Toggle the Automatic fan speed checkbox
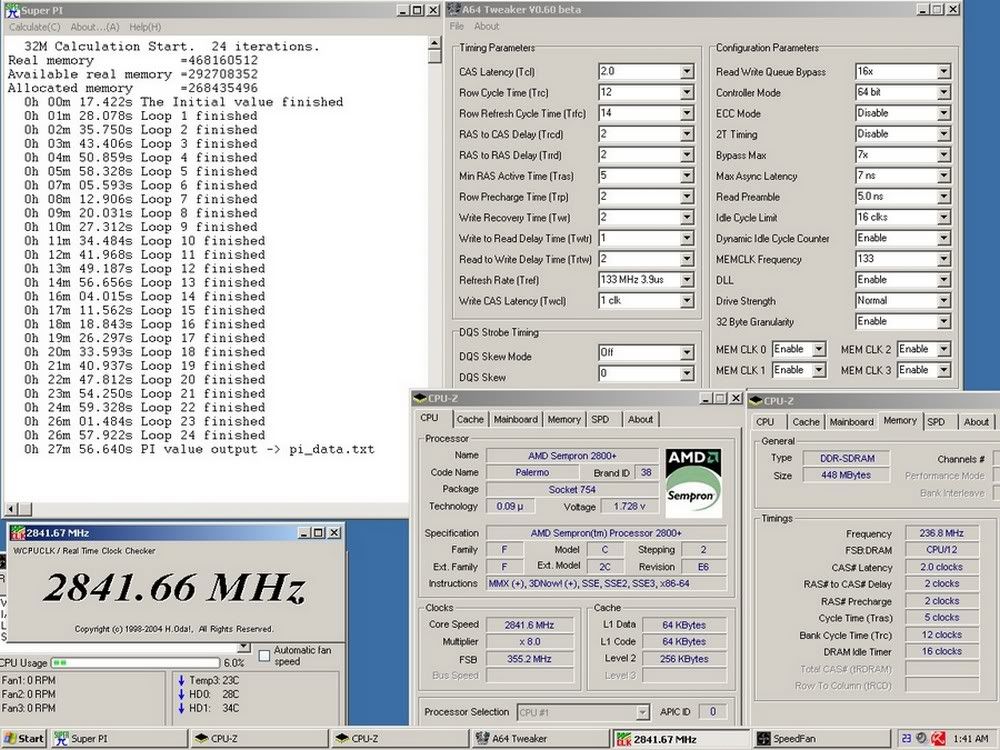 [264, 656]
